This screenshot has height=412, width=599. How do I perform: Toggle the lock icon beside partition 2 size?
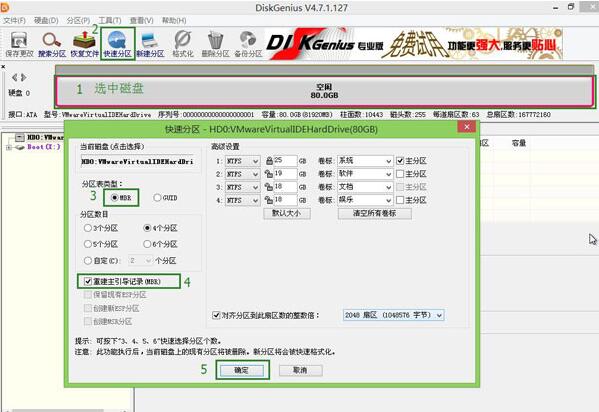tap(269, 174)
